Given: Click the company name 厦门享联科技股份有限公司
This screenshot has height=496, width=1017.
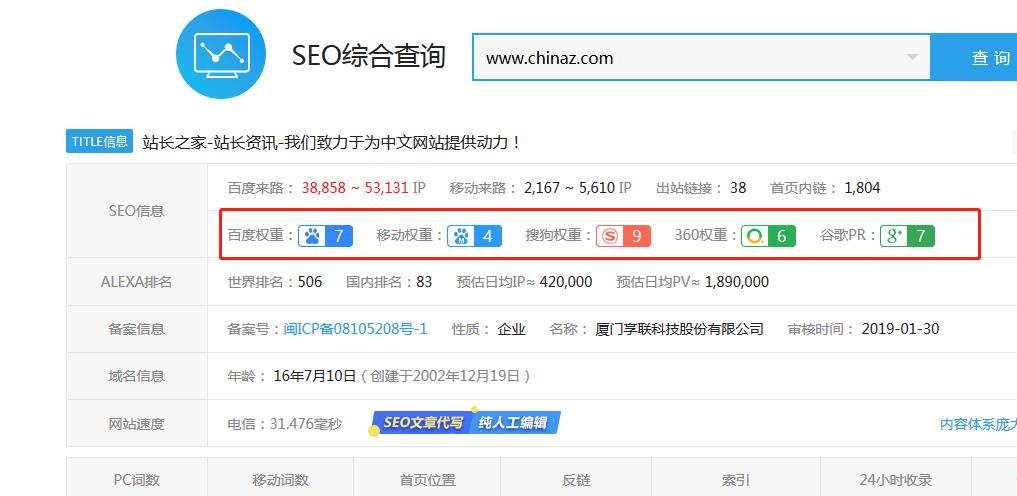Looking at the screenshot, I should 679,329.
